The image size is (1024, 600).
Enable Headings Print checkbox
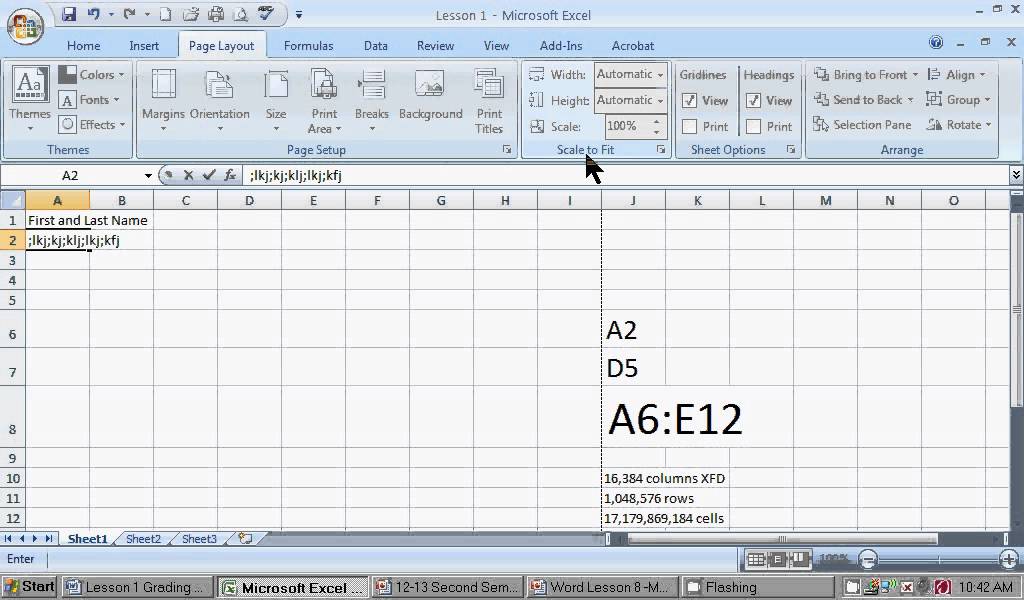pyautogui.click(x=753, y=127)
